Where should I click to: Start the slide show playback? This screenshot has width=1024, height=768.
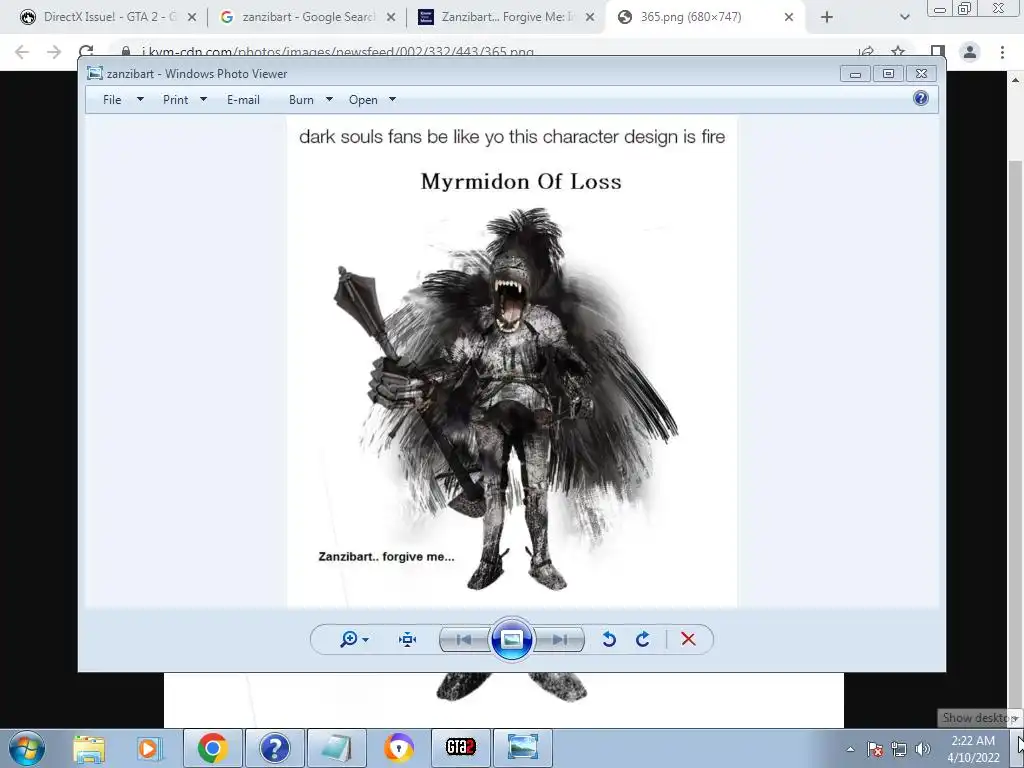pyautogui.click(x=511, y=639)
